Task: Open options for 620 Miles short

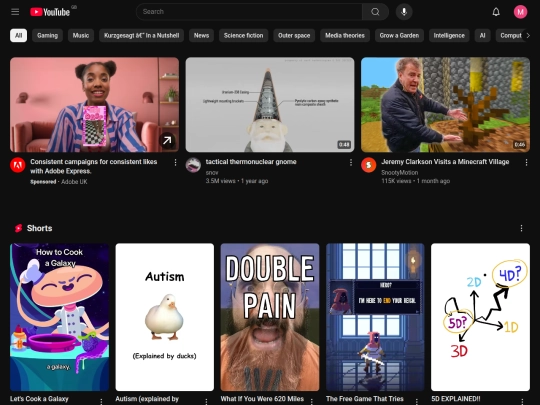Action: [x=312, y=401]
